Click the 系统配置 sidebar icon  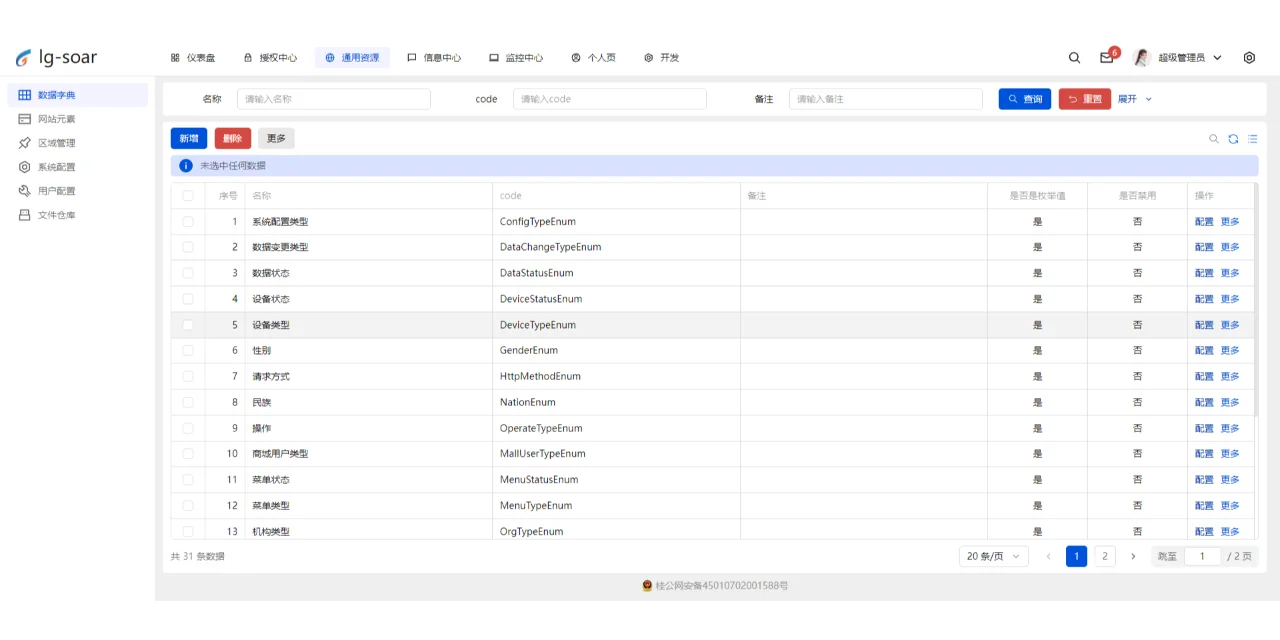point(25,167)
